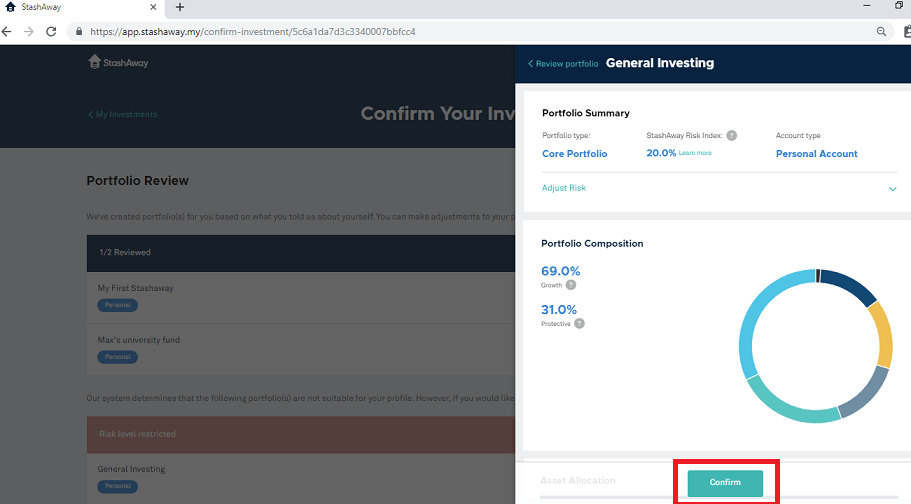Click the gray-blue donut chart segment

pyautogui.click(x=868, y=394)
